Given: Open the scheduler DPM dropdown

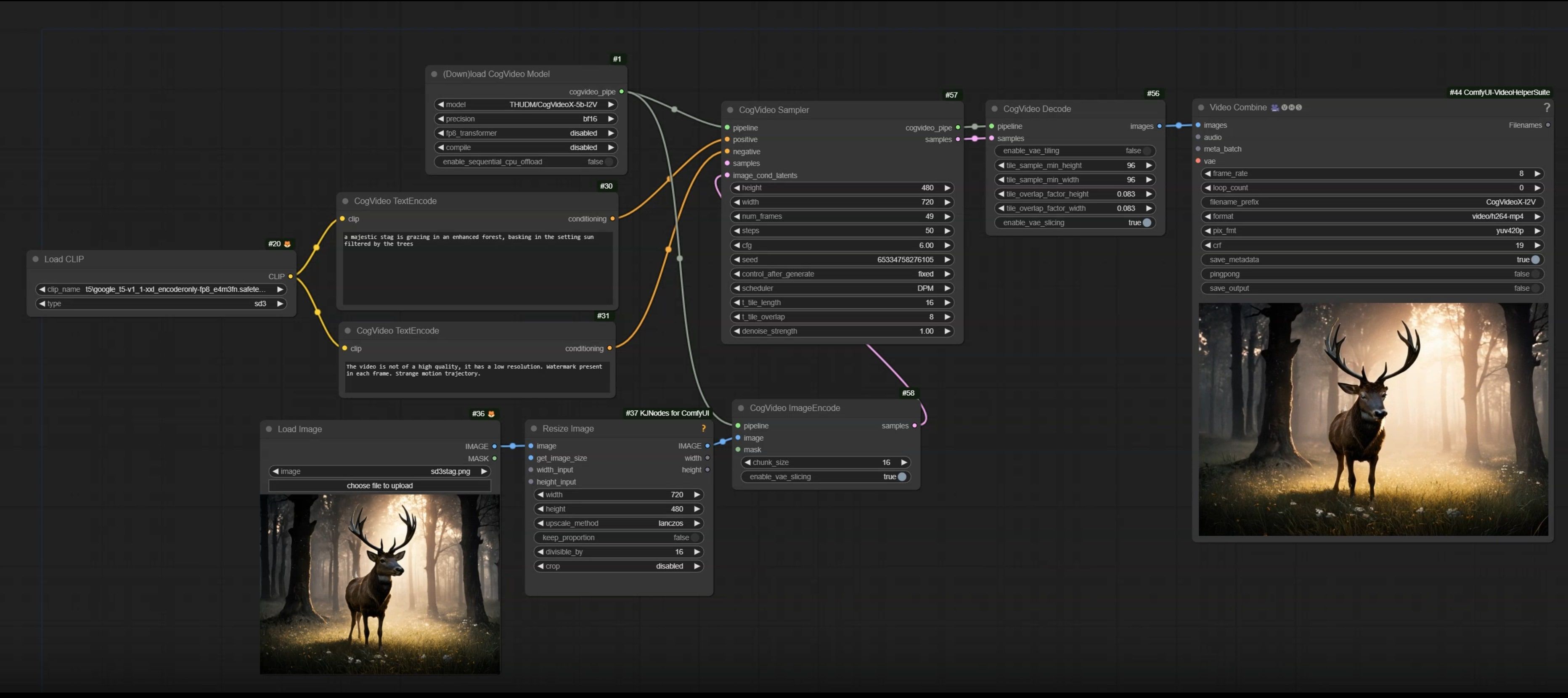Looking at the screenshot, I should 842,288.
